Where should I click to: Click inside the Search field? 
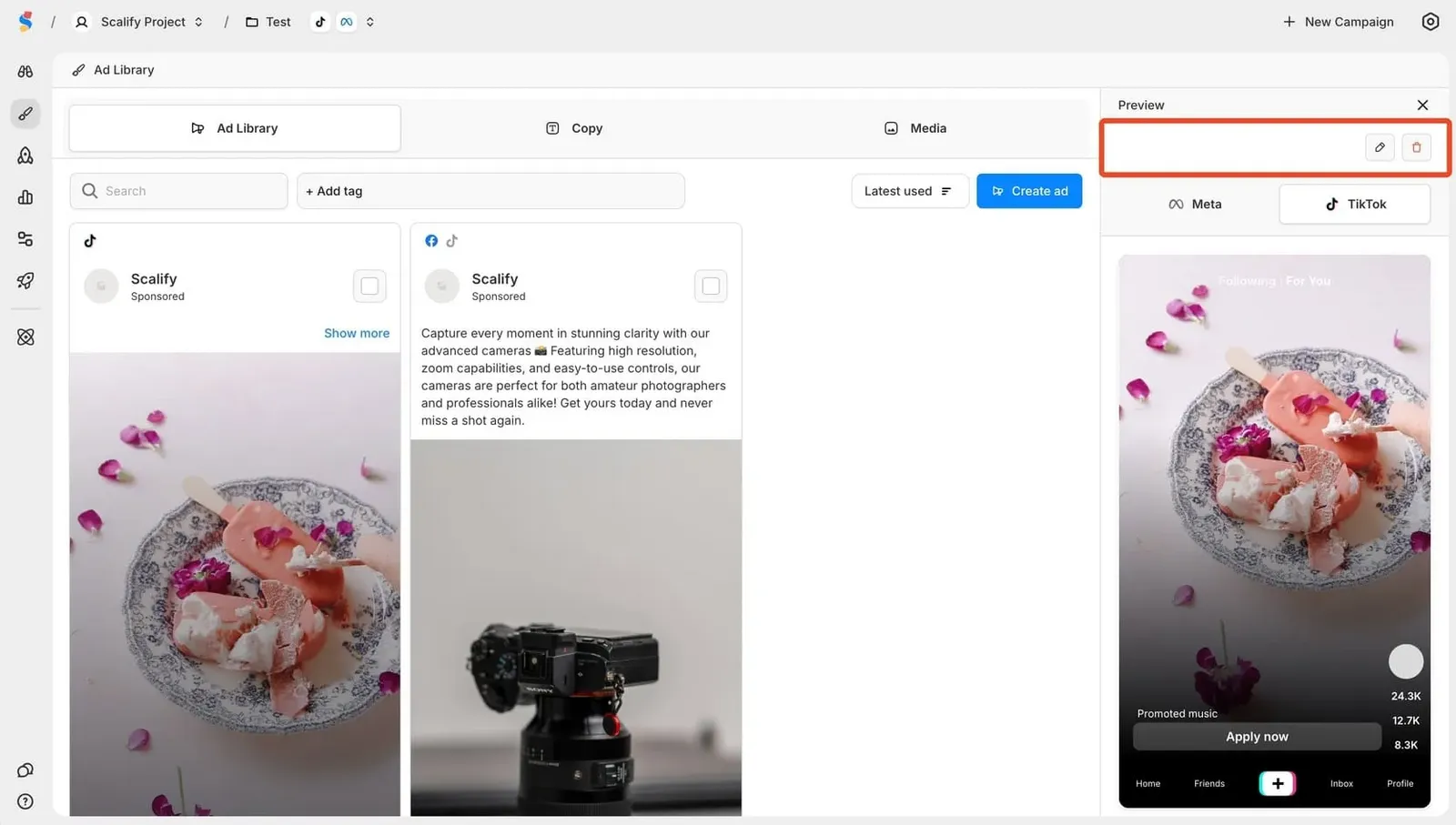tap(178, 191)
